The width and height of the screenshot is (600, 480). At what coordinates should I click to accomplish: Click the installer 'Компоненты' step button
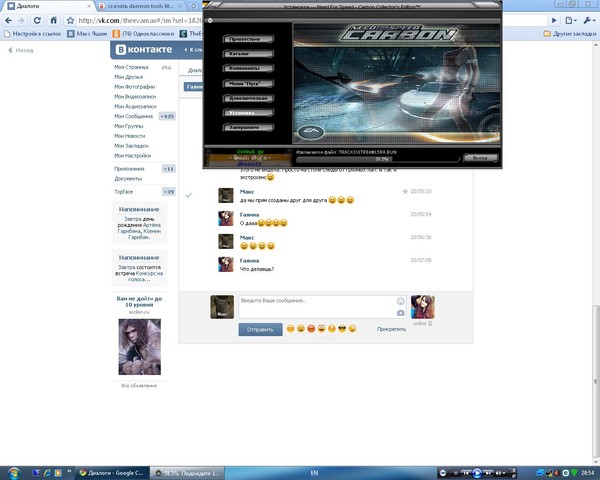click(x=248, y=69)
